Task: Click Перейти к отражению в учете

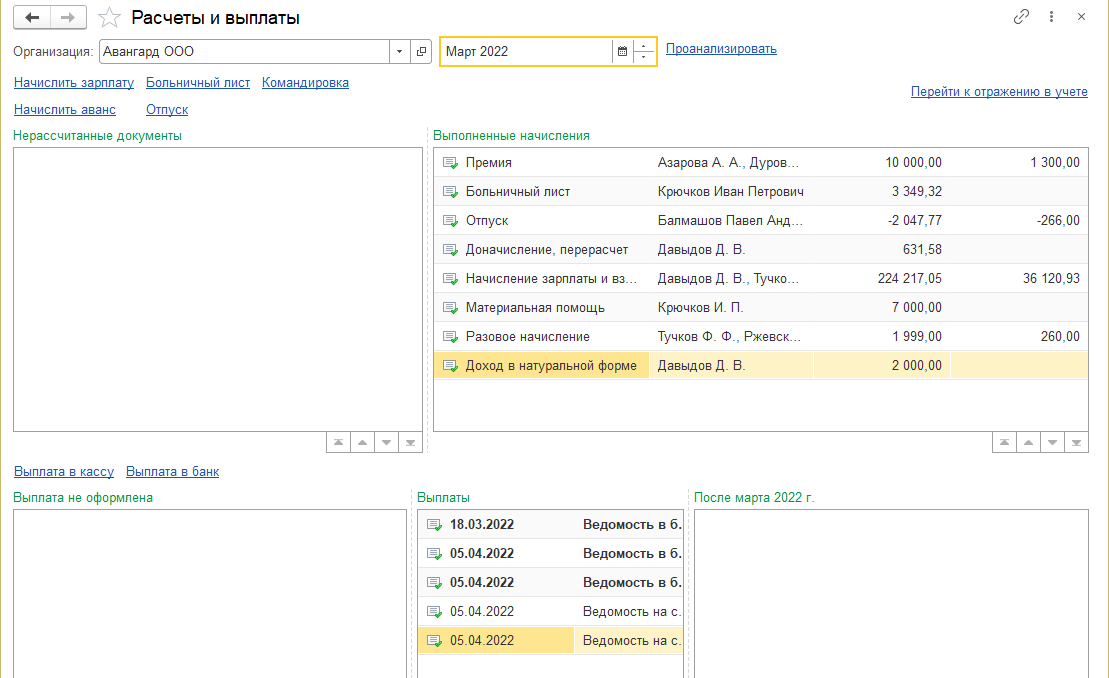Action: coord(998,92)
